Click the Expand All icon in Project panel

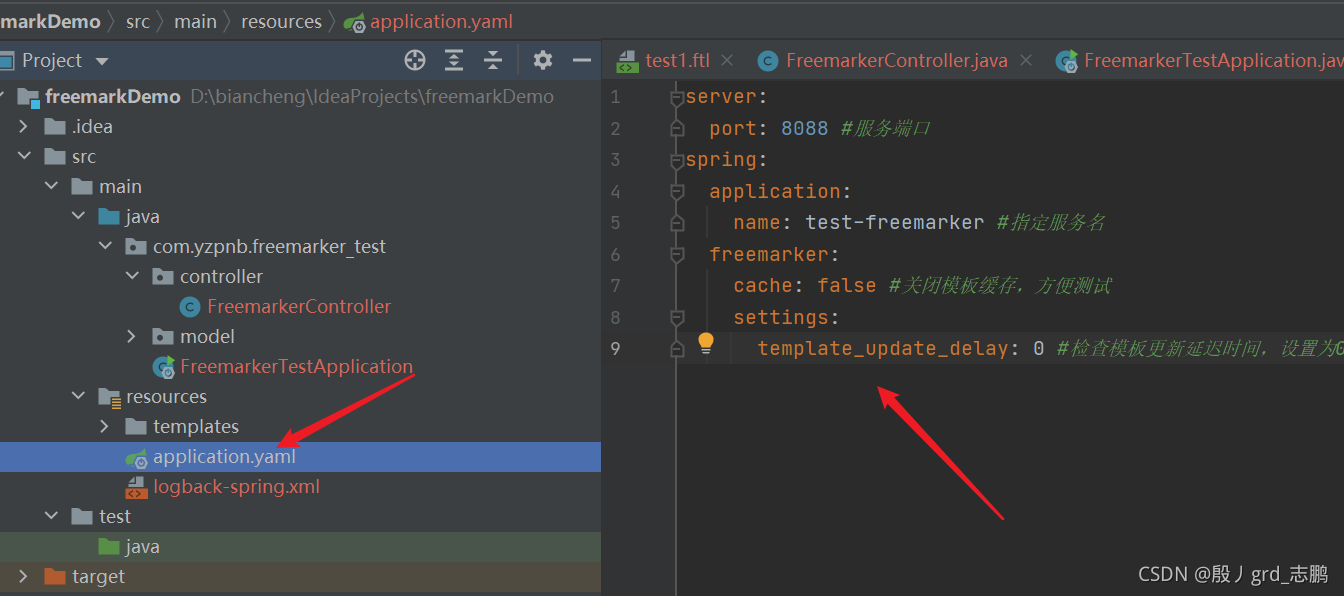click(454, 61)
